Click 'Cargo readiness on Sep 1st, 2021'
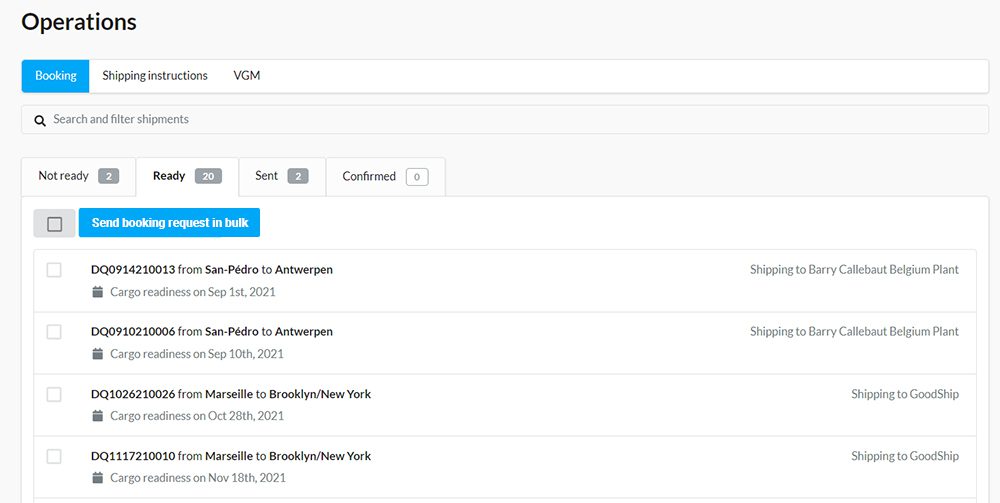This screenshot has height=503, width=1000. 193,292
